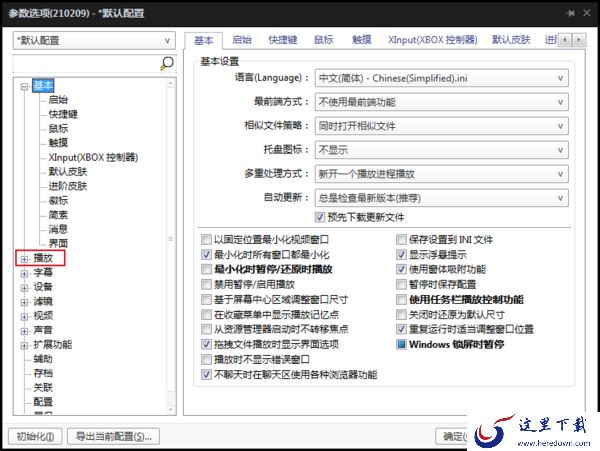Open the 相似文件策略 dropdown
Image resolution: width=600 pixels, height=451 pixels.
(441, 126)
